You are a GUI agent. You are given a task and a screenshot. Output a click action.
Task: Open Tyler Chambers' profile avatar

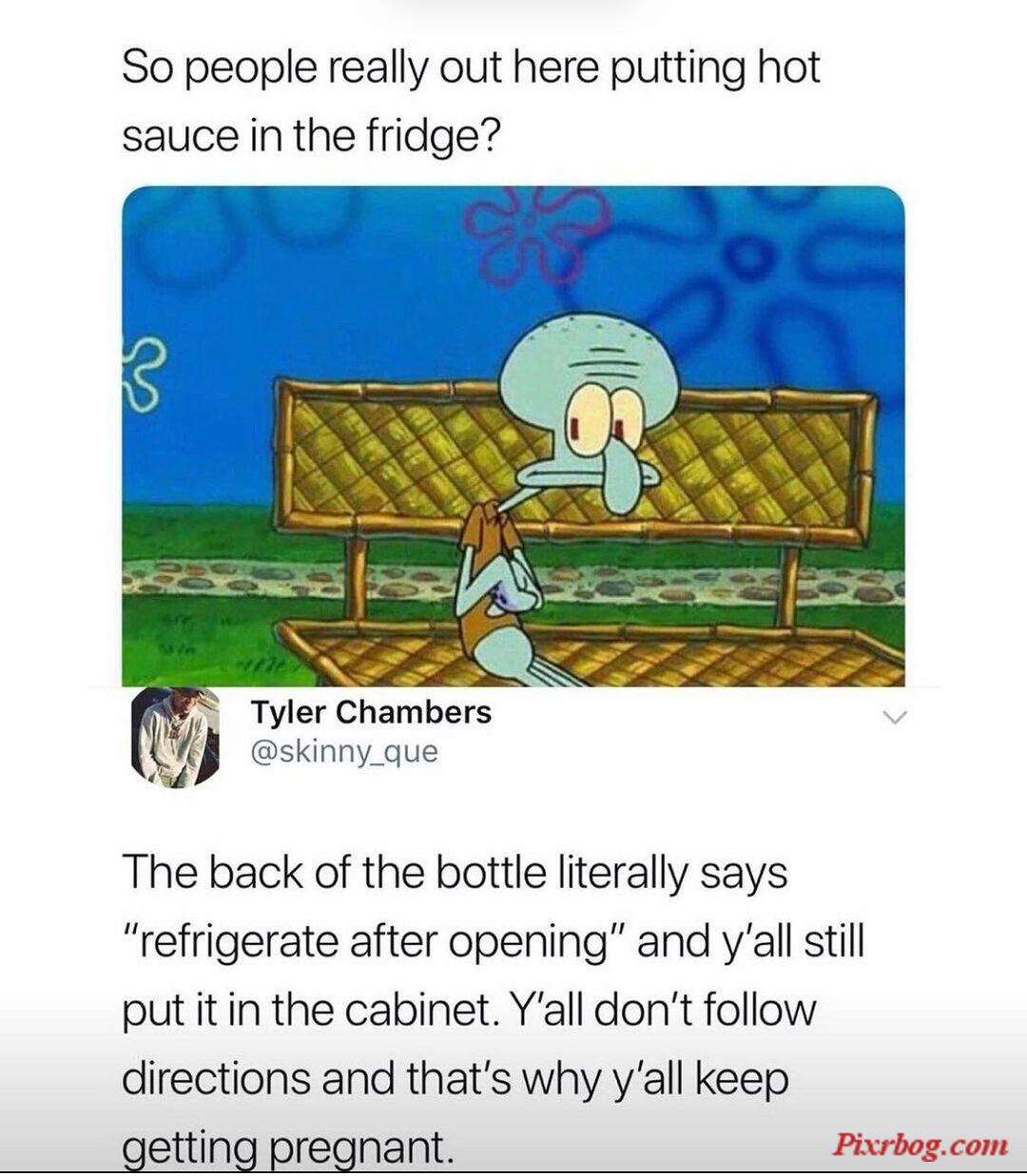click(x=174, y=738)
